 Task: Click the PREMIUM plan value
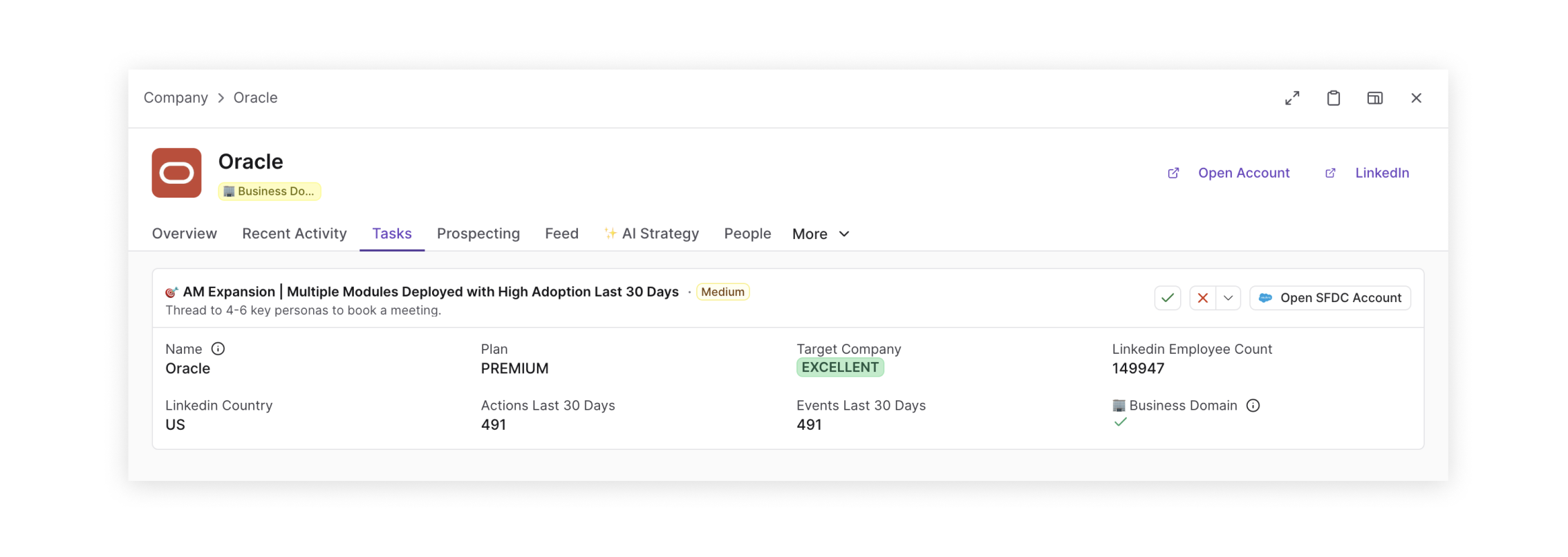click(515, 368)
